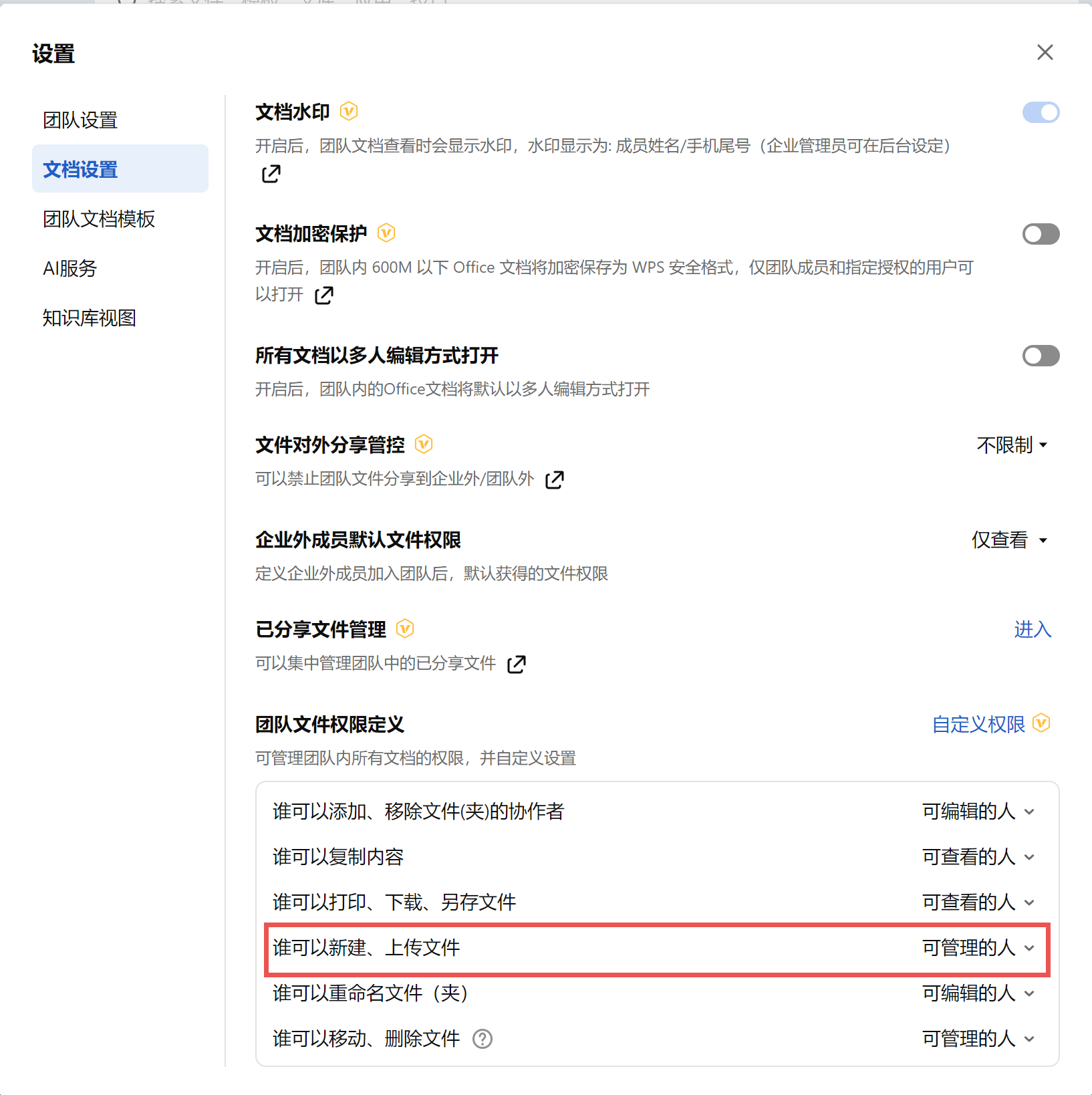Click the VIP badge next to 已分享文件管理

(405, 628)
